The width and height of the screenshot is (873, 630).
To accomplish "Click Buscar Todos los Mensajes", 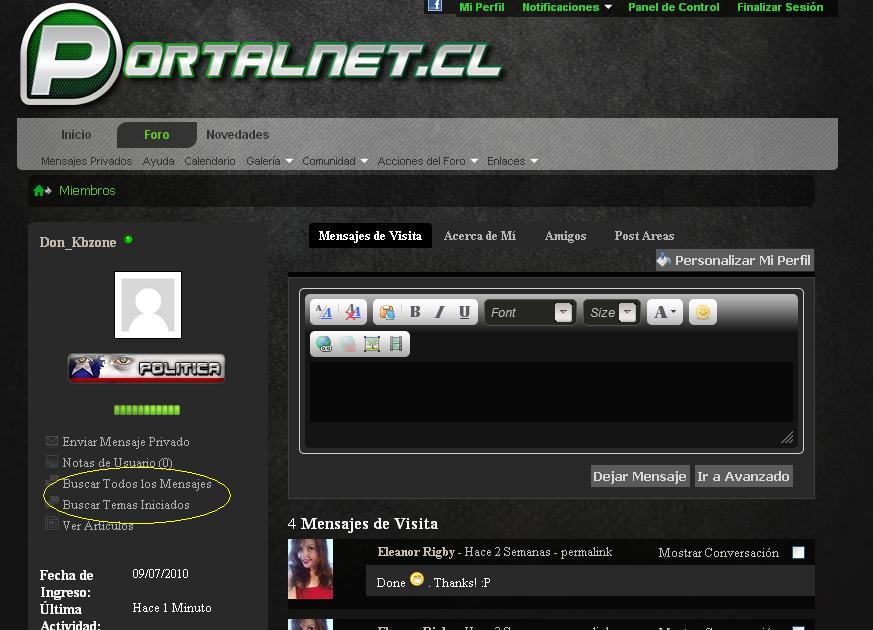I will click(x=137, y=484).
